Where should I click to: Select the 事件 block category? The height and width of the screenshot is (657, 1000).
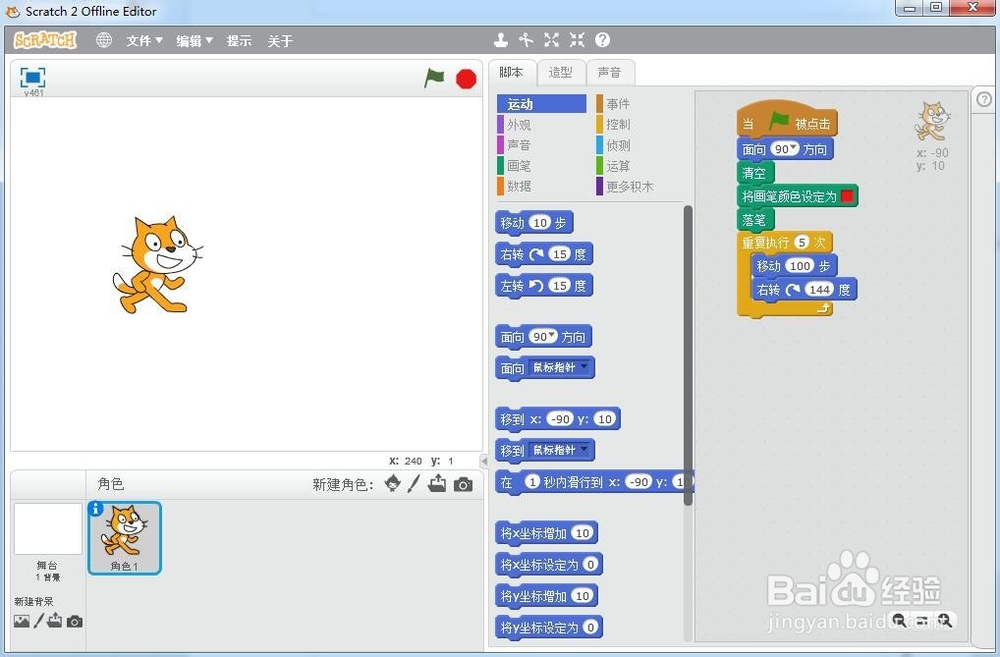click(x=639, y=104)
